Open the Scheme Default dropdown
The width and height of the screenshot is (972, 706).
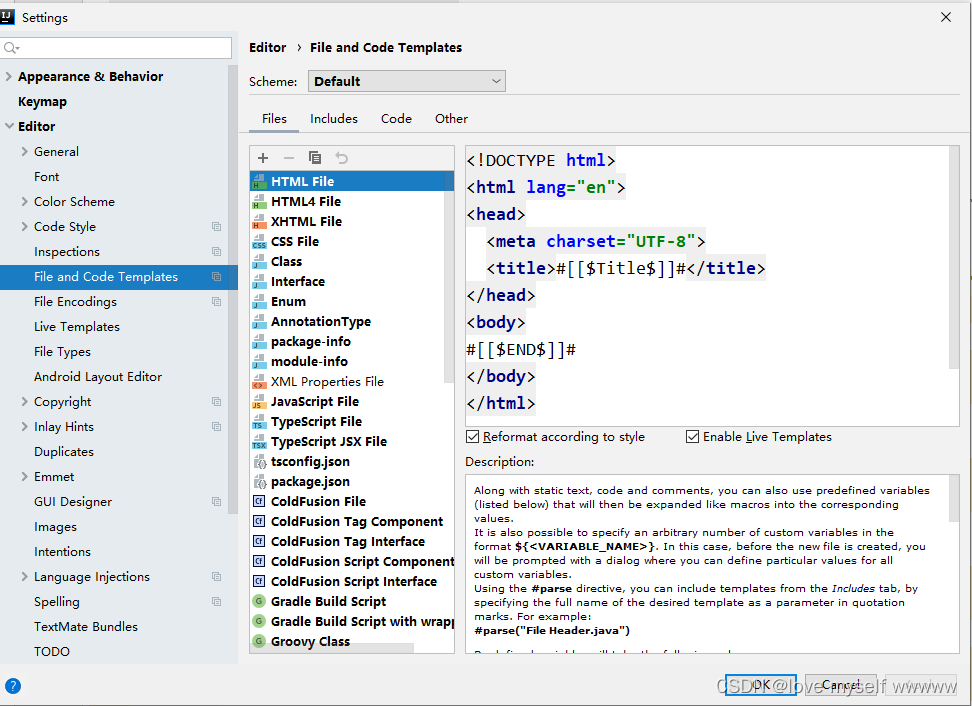[x=407, y=81]
